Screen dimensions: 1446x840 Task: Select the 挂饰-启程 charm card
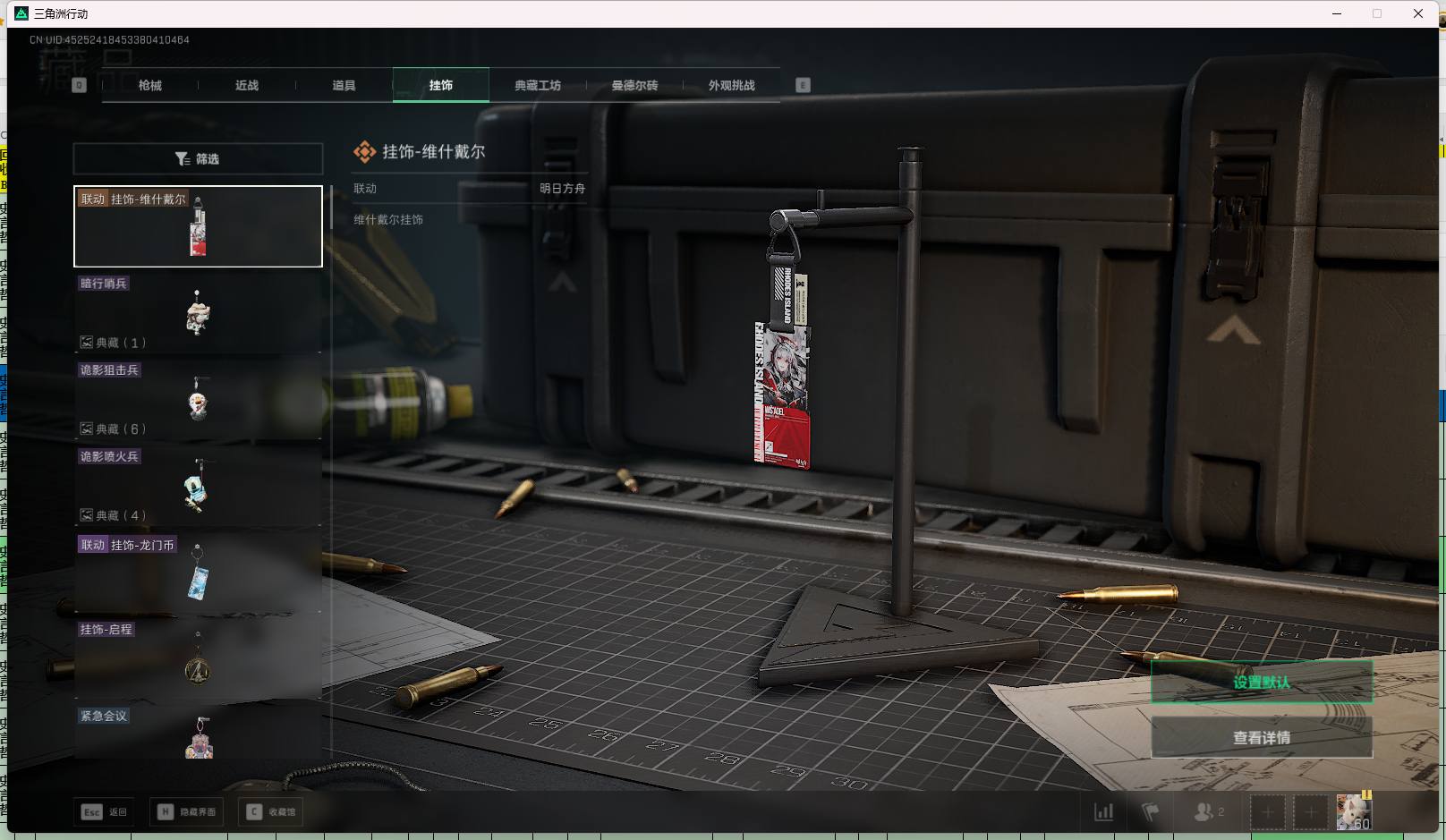pos(198,658)
